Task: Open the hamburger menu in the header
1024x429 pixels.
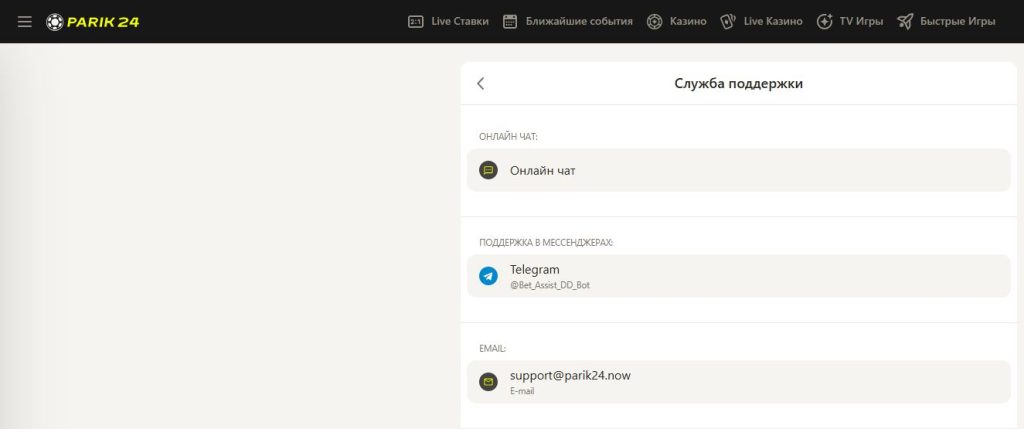Action: tap(25, 21)
